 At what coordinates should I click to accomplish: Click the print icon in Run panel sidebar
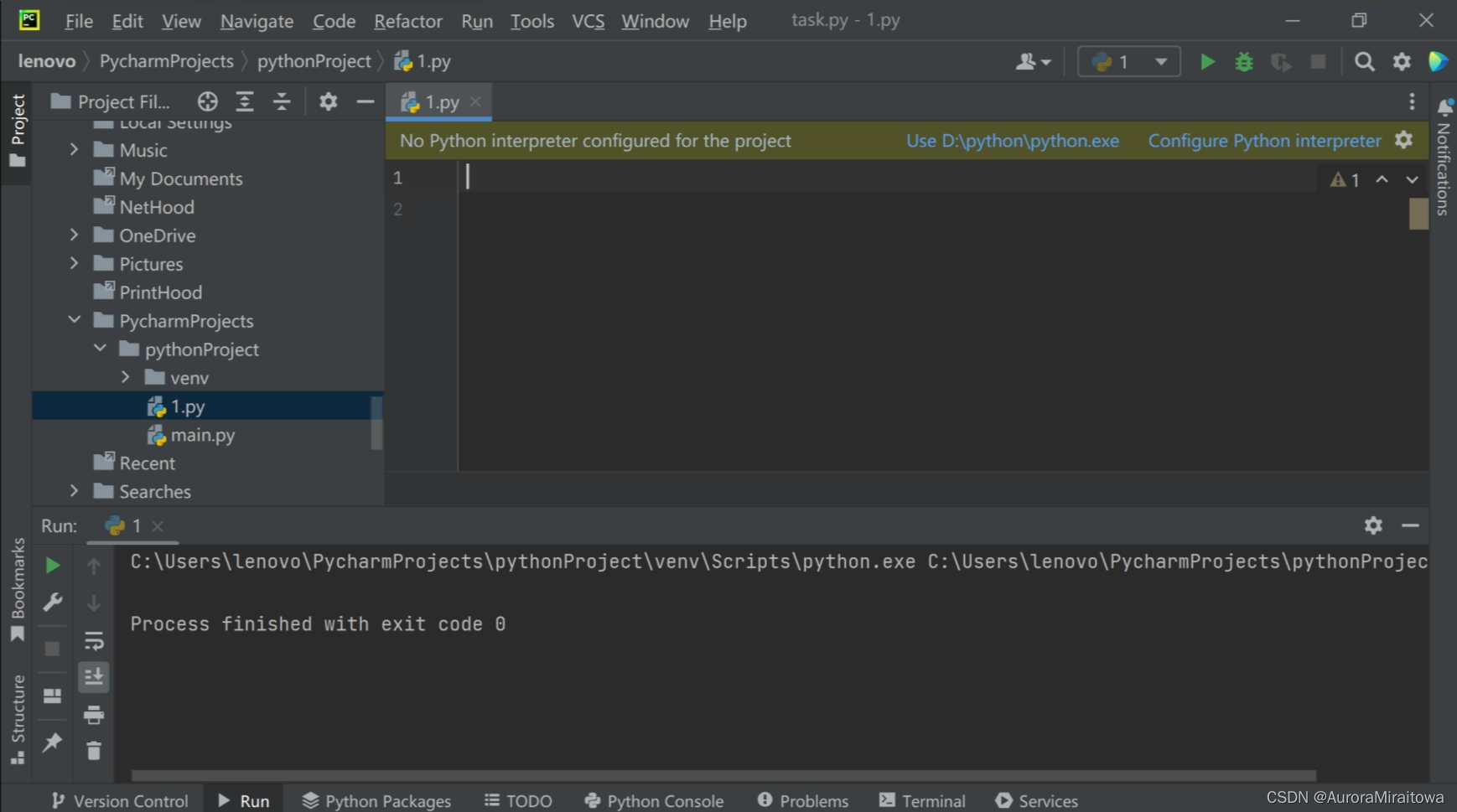[x=93, y=715]
